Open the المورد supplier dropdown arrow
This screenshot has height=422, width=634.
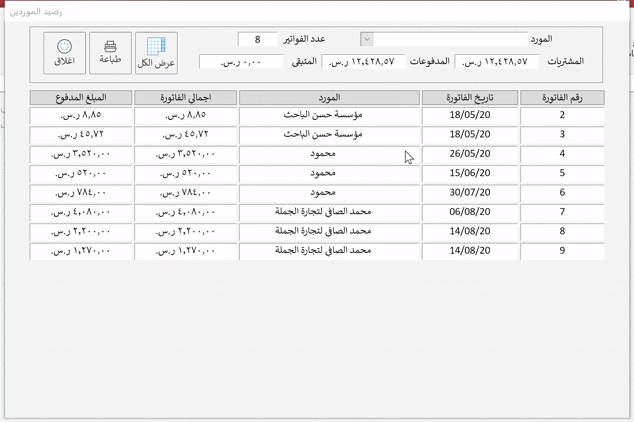(367, 39)
